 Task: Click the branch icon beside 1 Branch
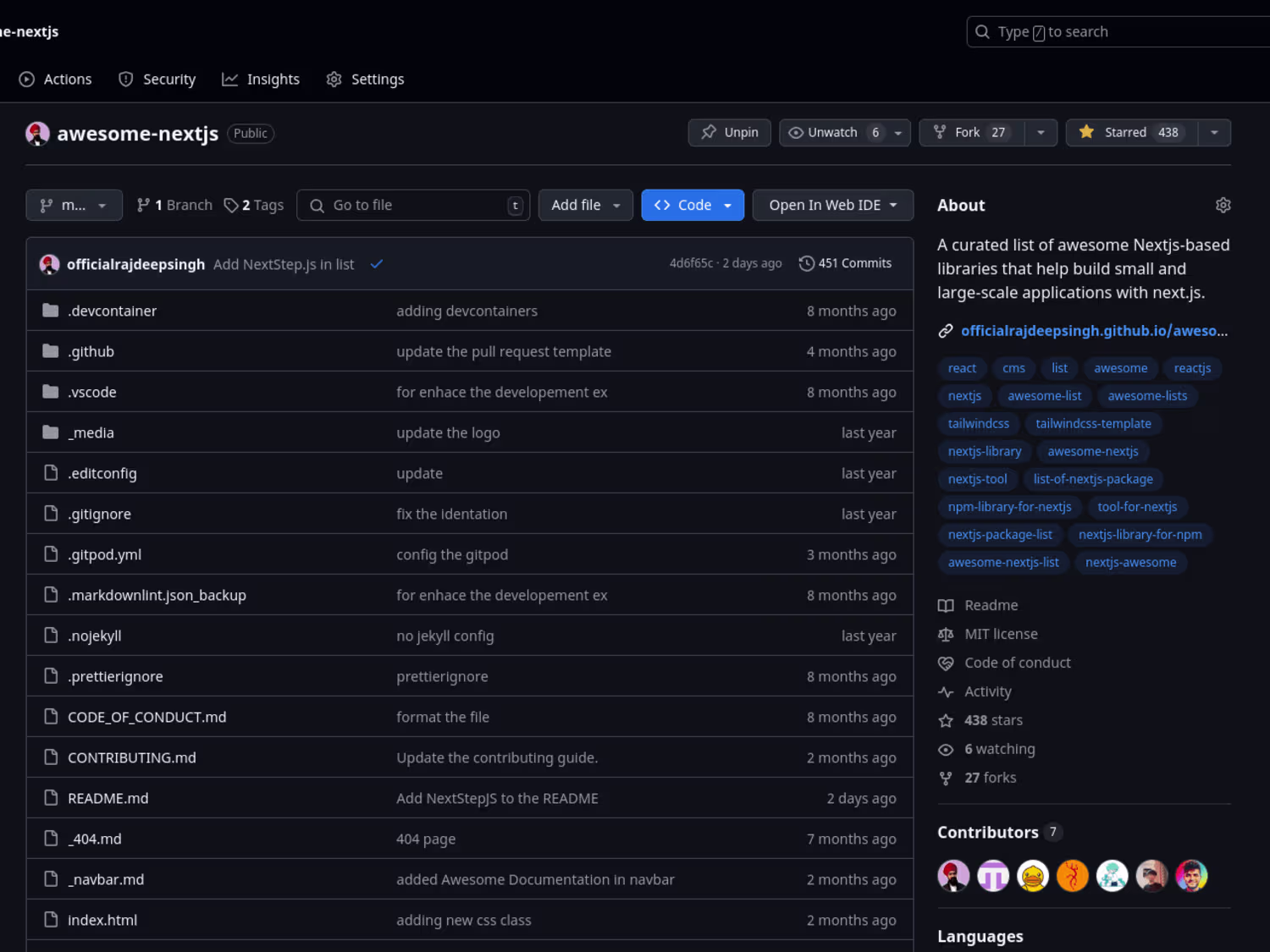point(143,205)
